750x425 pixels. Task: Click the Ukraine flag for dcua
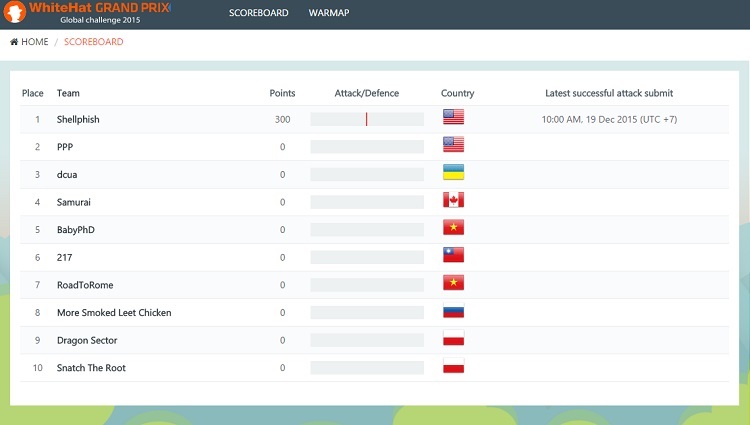point(453,172)
